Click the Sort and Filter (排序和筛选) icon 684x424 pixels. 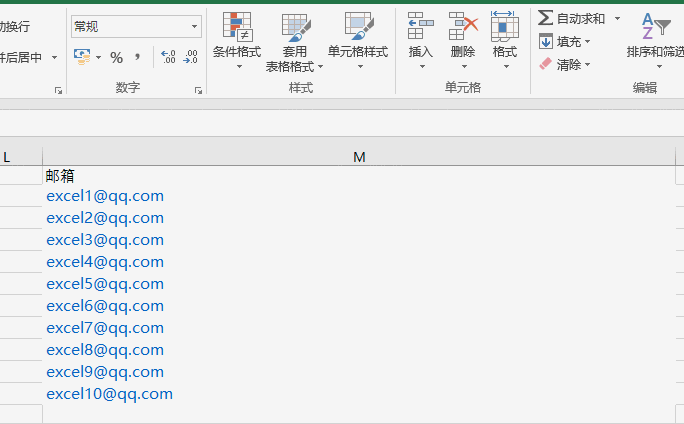pyautogui.click(x=656, y=27)
